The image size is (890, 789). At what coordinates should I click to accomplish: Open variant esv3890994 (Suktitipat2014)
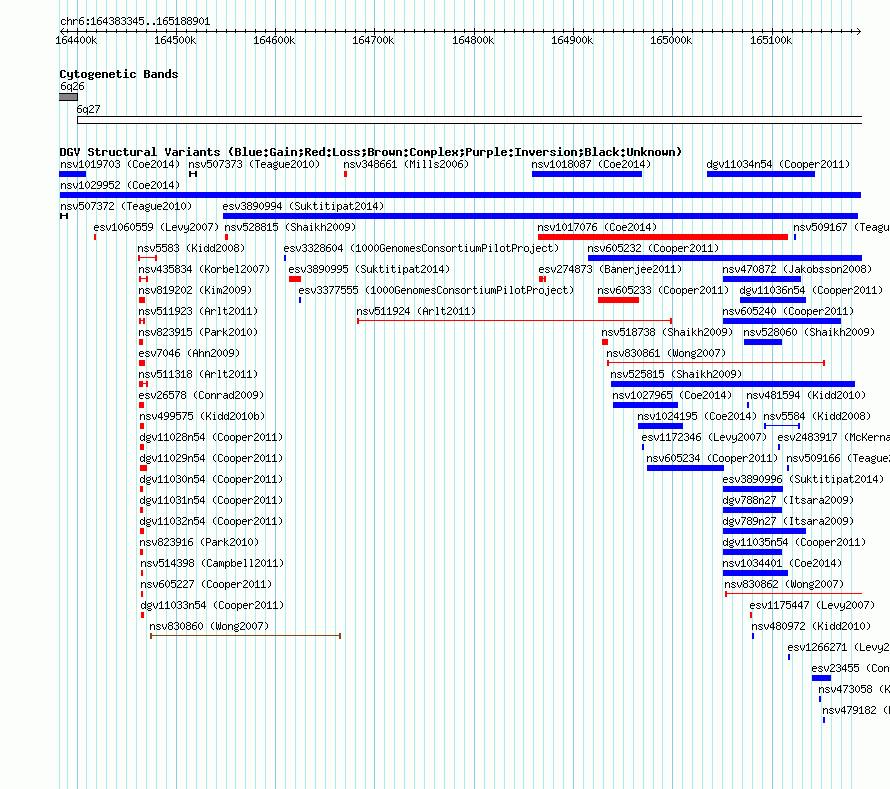[x=303, y=206]
